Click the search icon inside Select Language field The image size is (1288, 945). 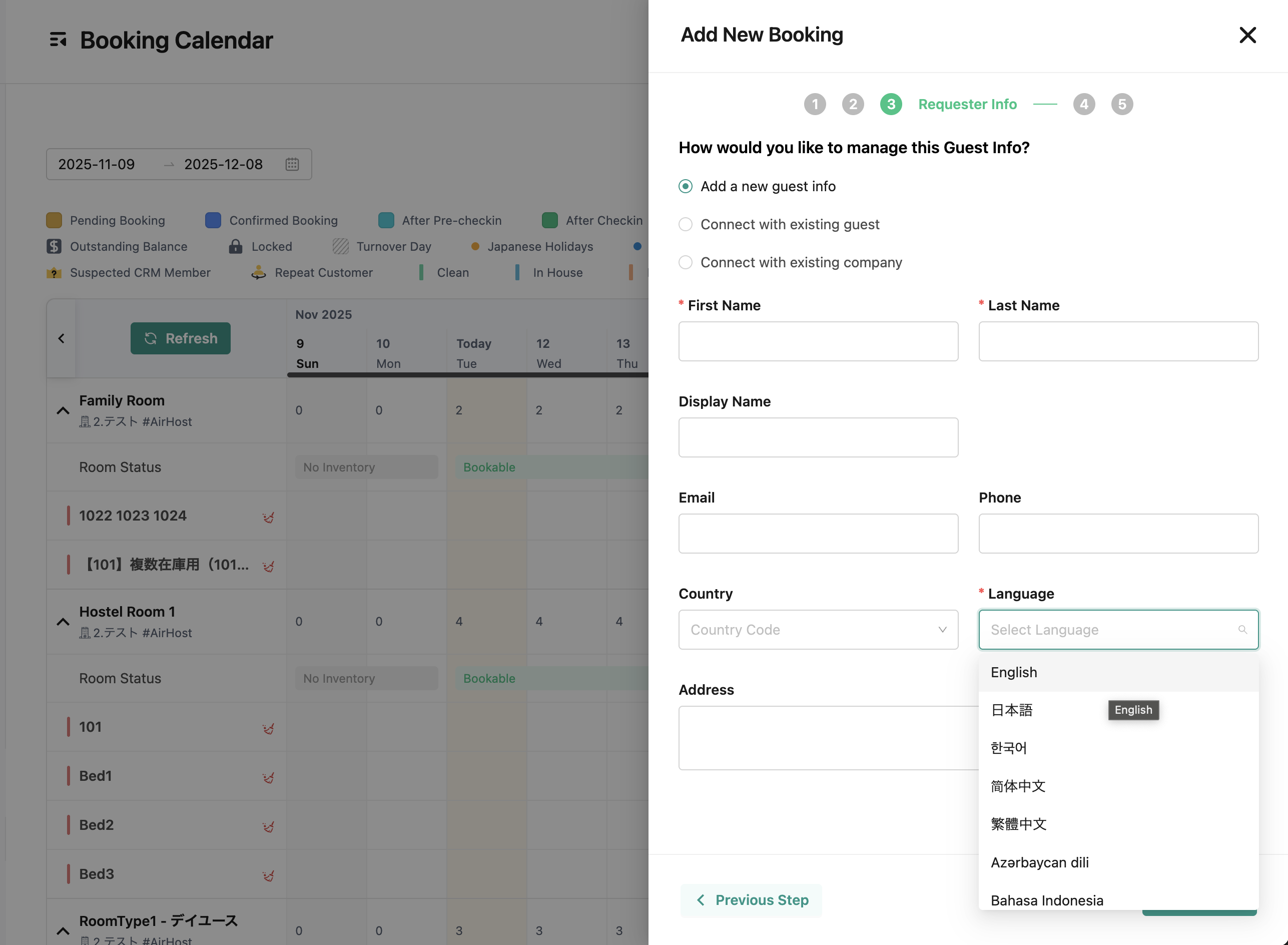click(x=1243, y=630)
